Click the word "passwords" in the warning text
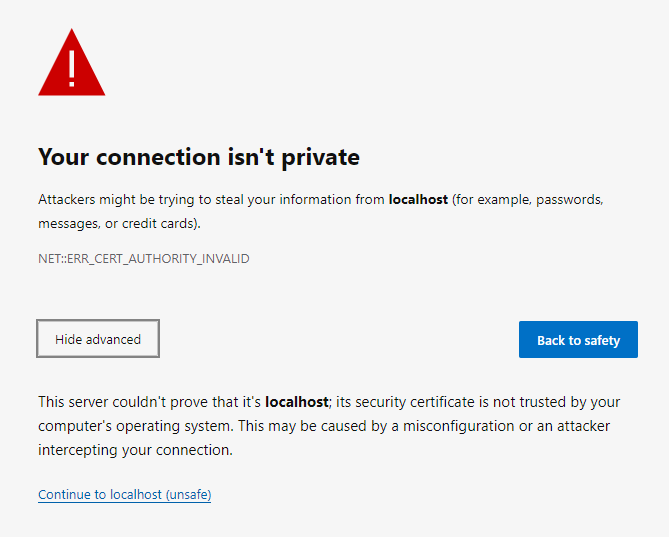The width and height of the screenshot is (669, 537). [x=570, y=200]
